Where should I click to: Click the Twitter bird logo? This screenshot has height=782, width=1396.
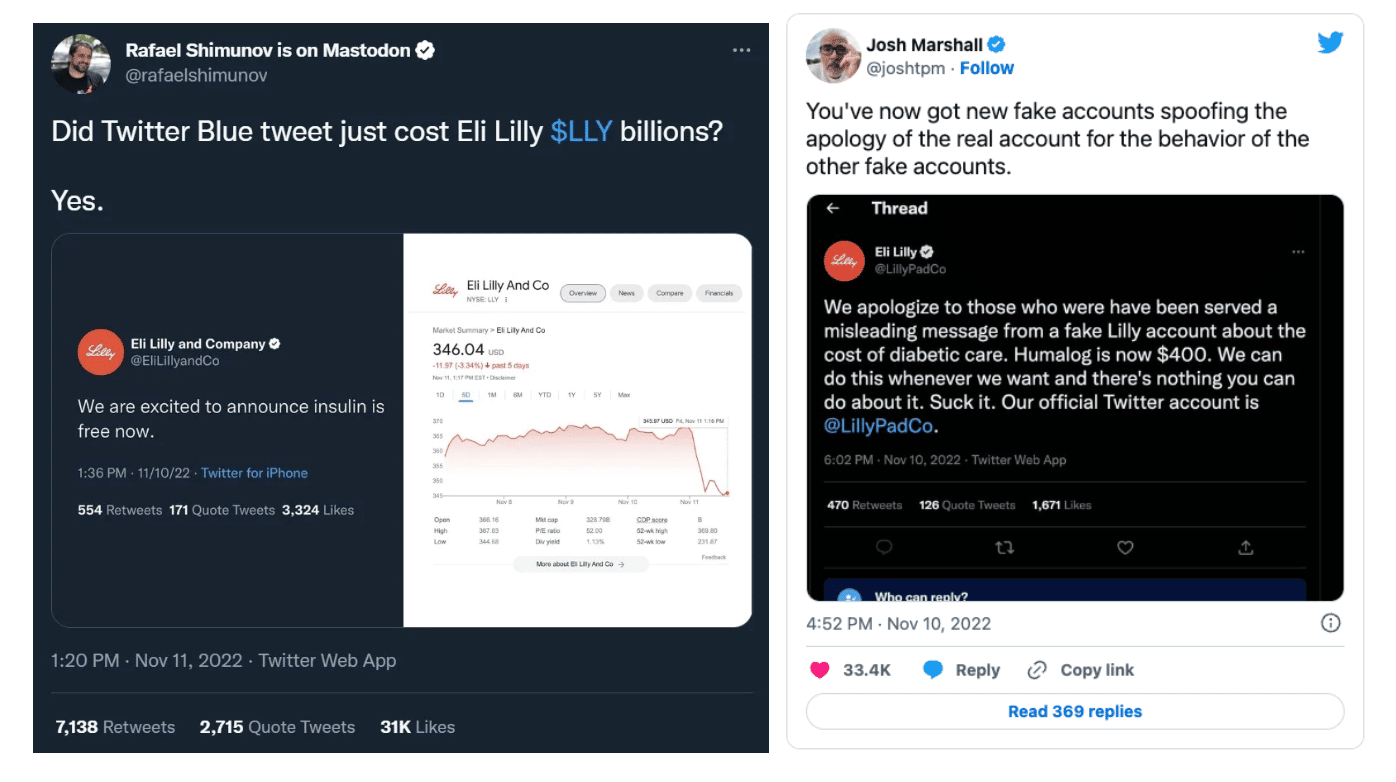[1329, 43]
